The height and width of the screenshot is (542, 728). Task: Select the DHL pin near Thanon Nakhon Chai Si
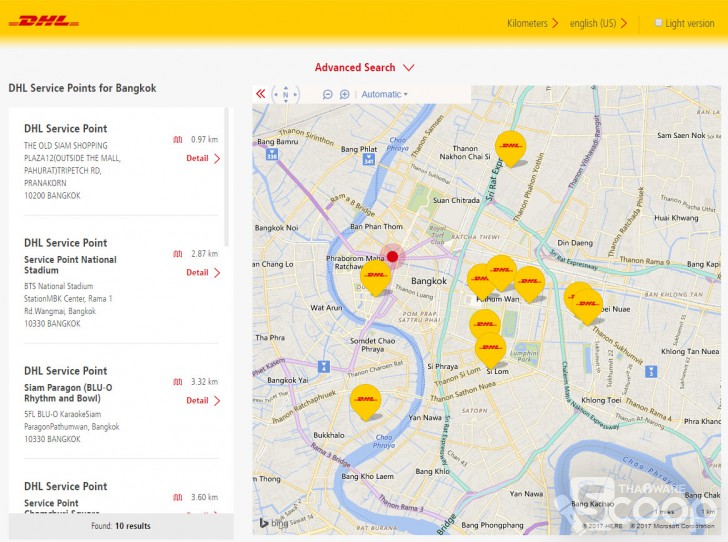click(x=511, y=148)
